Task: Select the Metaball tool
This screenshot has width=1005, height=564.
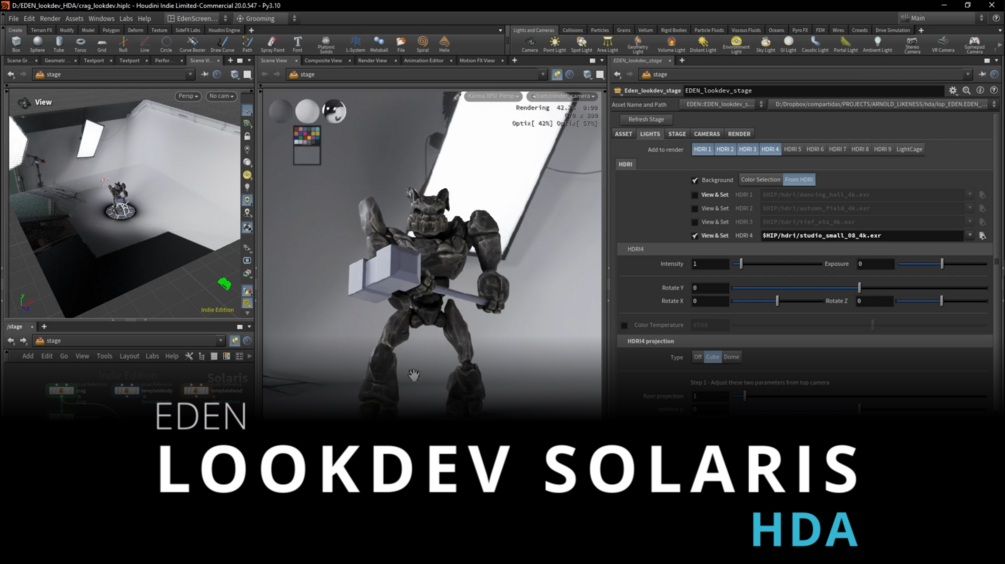Action: pos(379,44)
